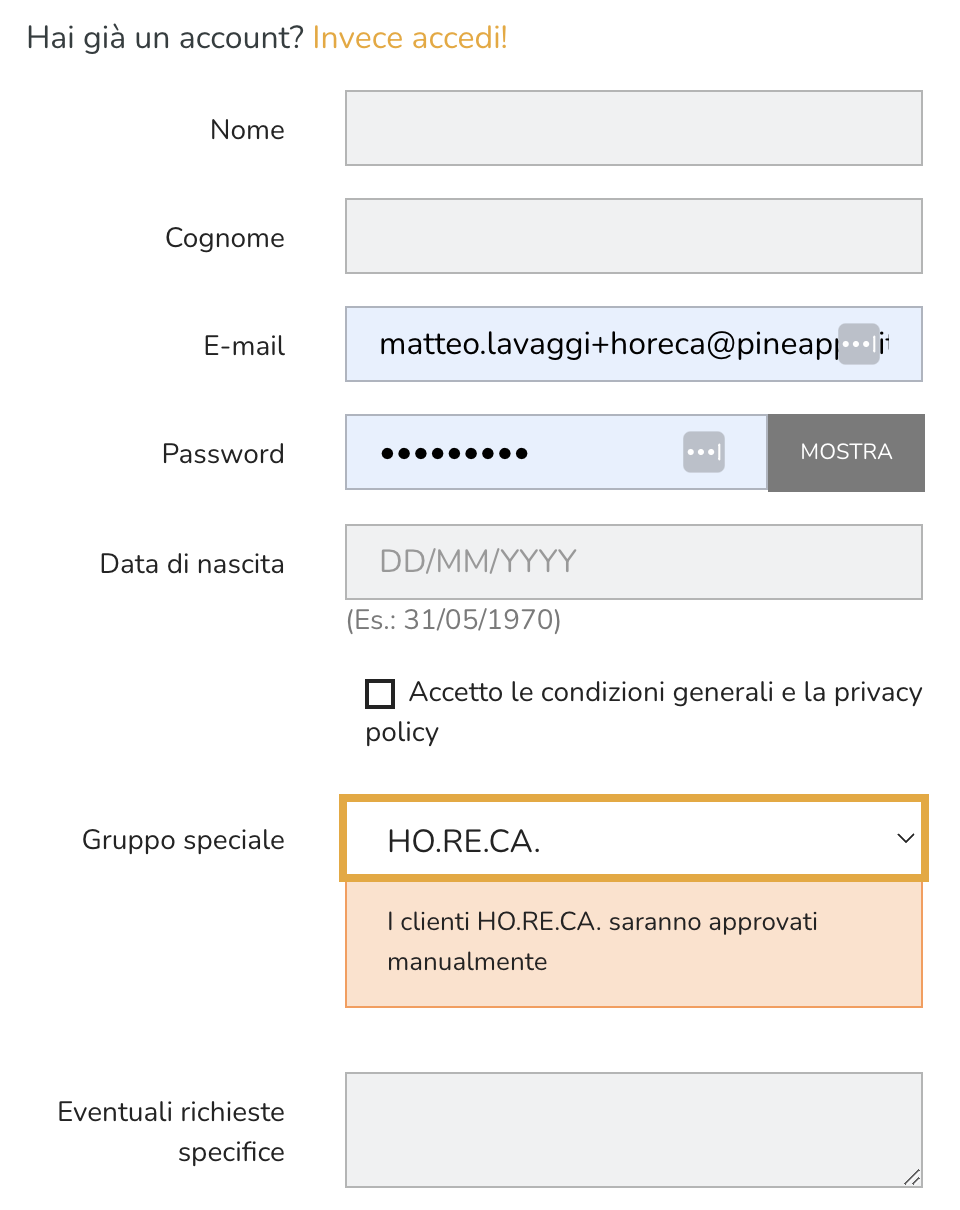Click the 'Accetto le condizioni generali e la privacy policy' text
This screenshot has height=1210, width=960.
(644, 712)
